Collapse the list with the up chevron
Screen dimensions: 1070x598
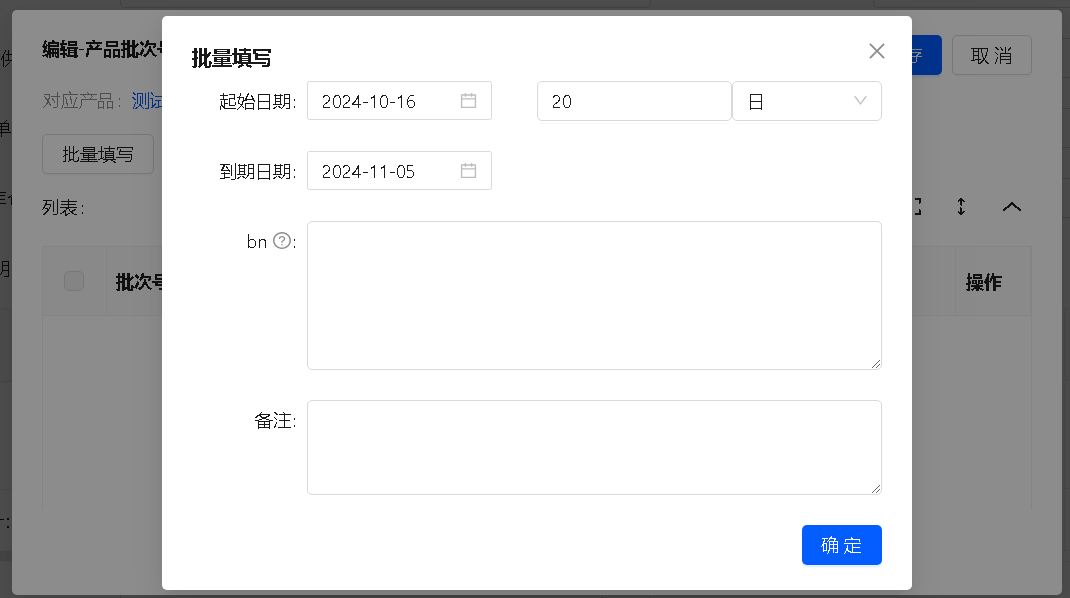click(1012, 207)
